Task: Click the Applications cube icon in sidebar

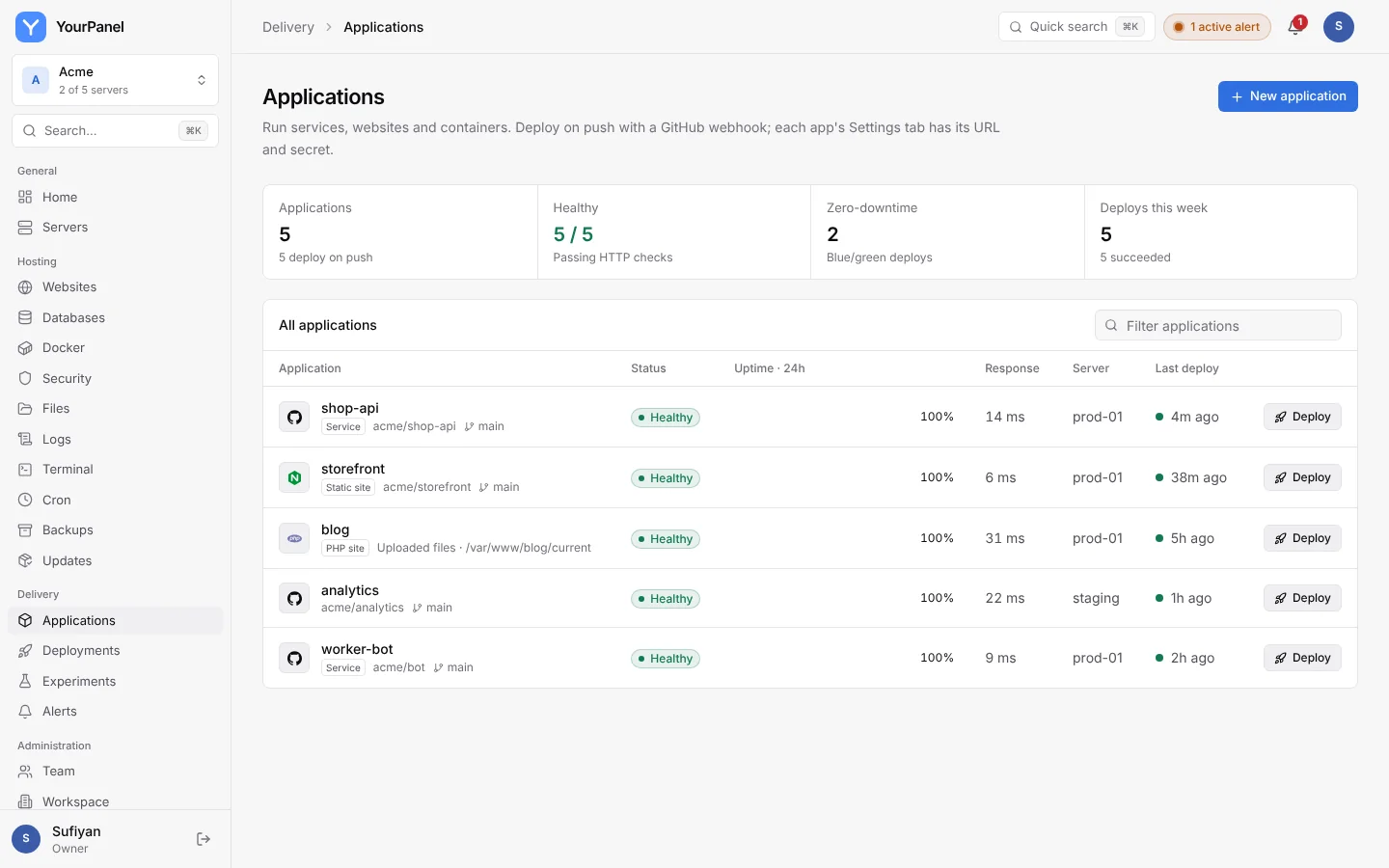Action: (25, 620)
